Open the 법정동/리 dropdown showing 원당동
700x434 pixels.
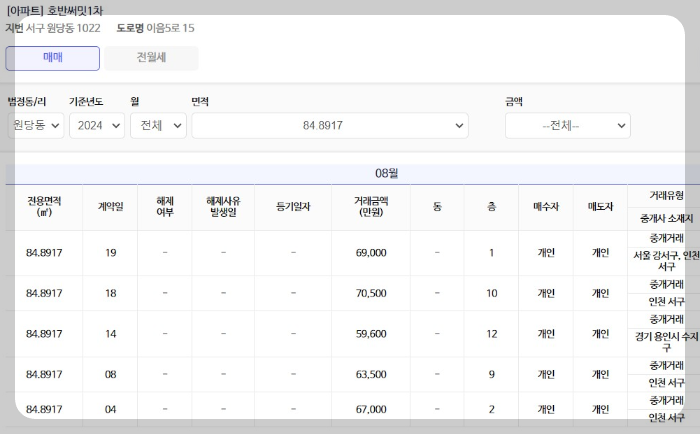coord(36,125)
